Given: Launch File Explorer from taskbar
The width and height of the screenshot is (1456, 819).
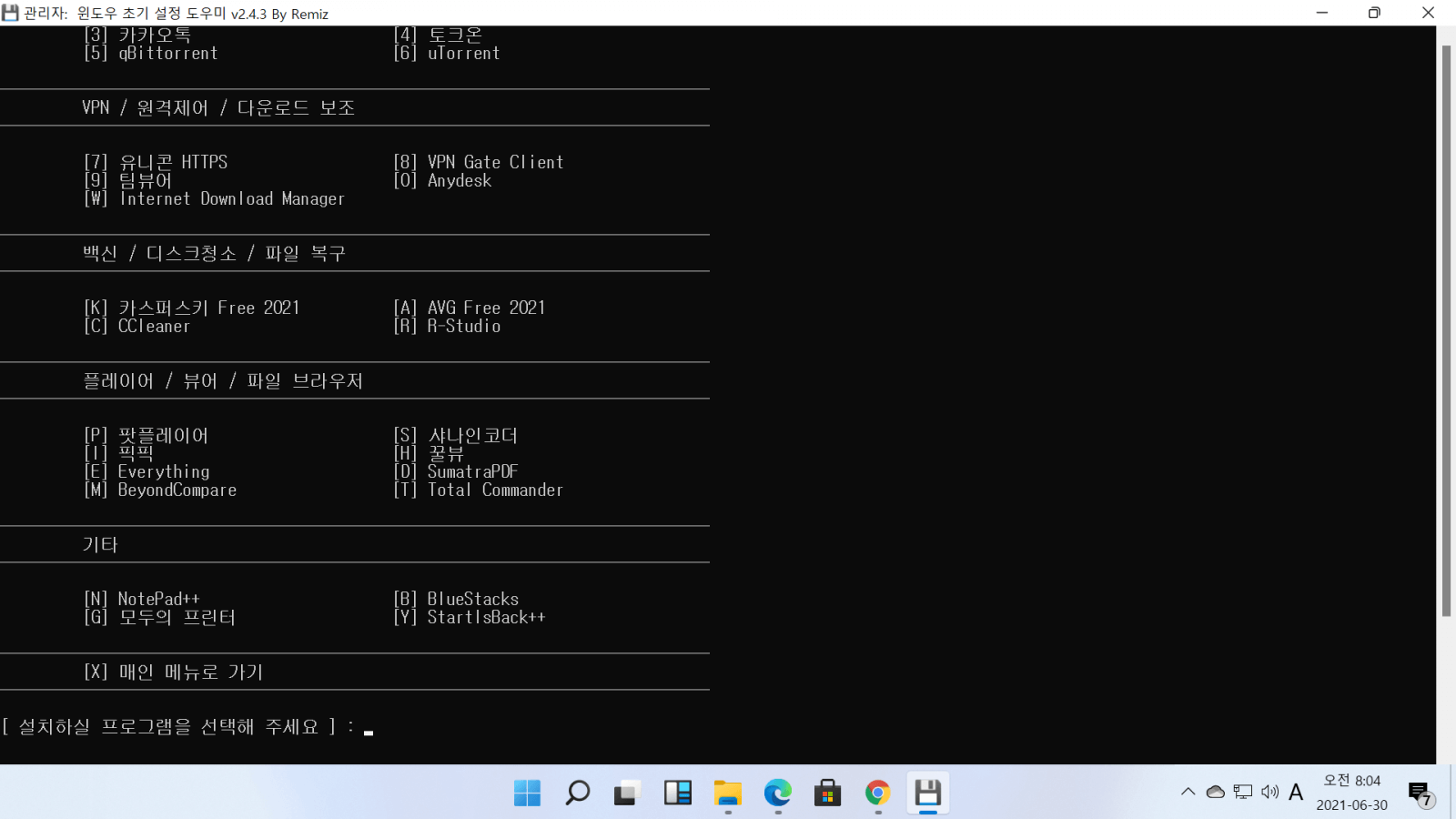Looking at the screenshot, I should point(727,793).
